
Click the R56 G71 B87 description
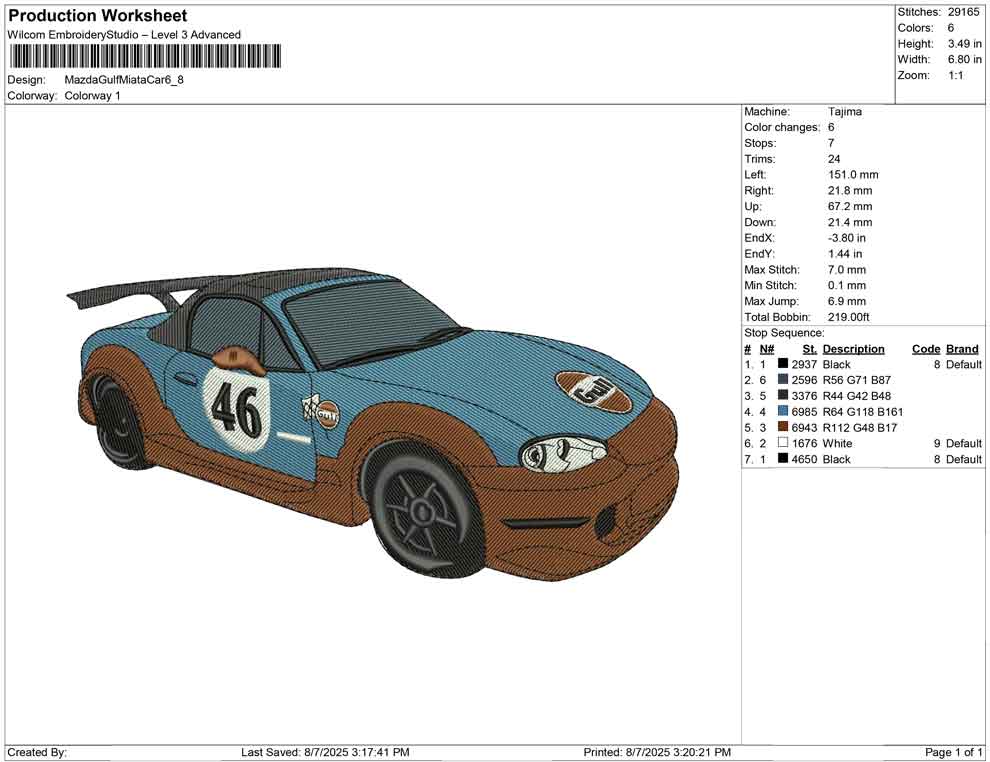click(x=857, y=380)
